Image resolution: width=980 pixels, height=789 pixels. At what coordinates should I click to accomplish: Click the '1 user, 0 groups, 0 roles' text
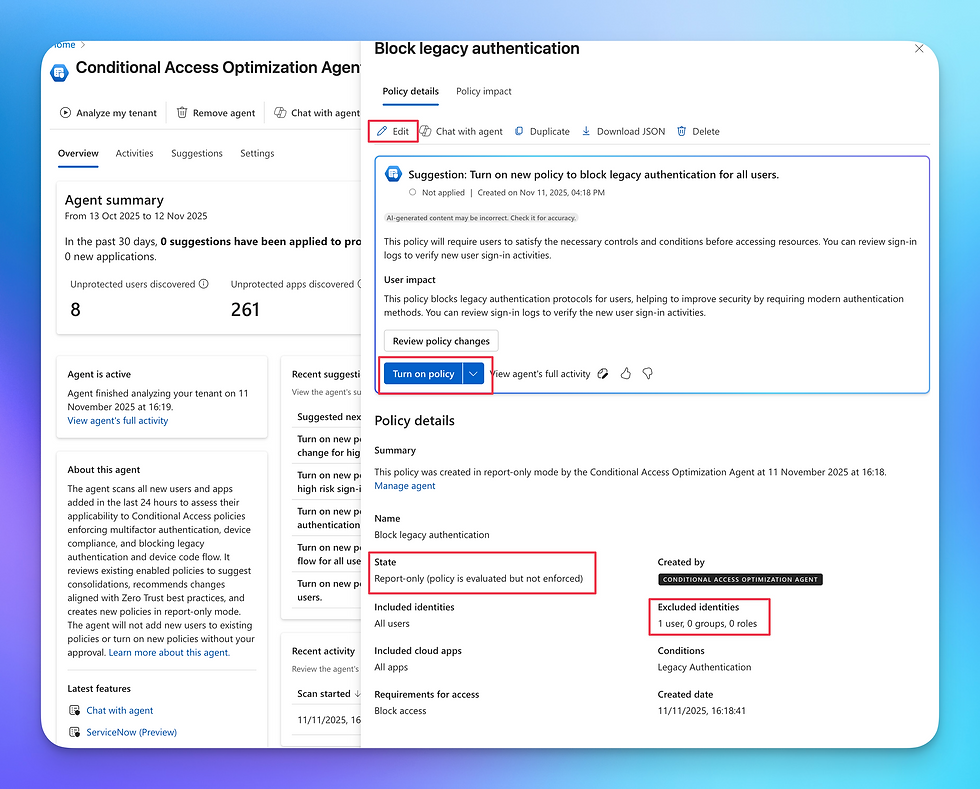click(x=707, y=623)
